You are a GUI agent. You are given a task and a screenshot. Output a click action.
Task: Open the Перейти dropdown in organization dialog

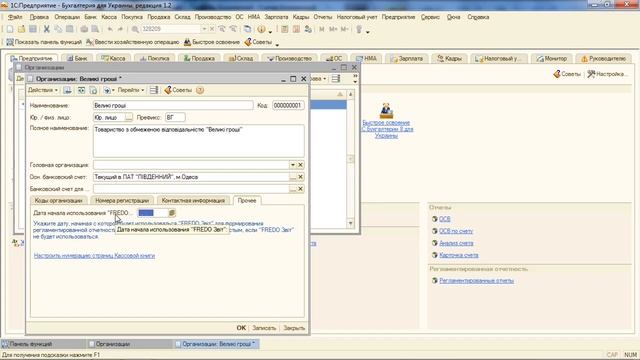point(131,90)
